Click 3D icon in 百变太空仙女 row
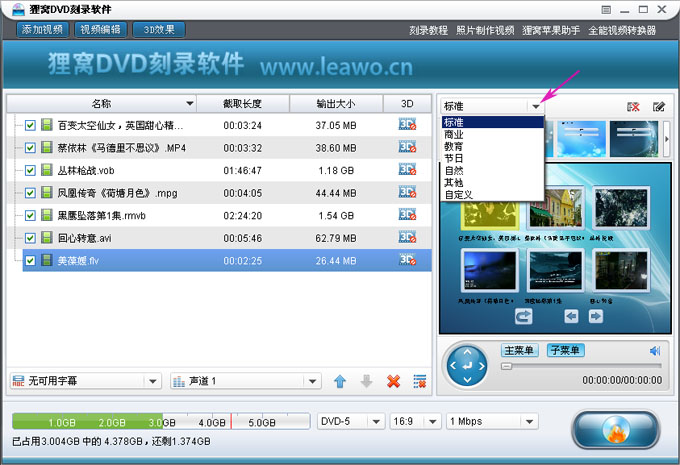Screen dimensions: 680x465 click(407, 124)
